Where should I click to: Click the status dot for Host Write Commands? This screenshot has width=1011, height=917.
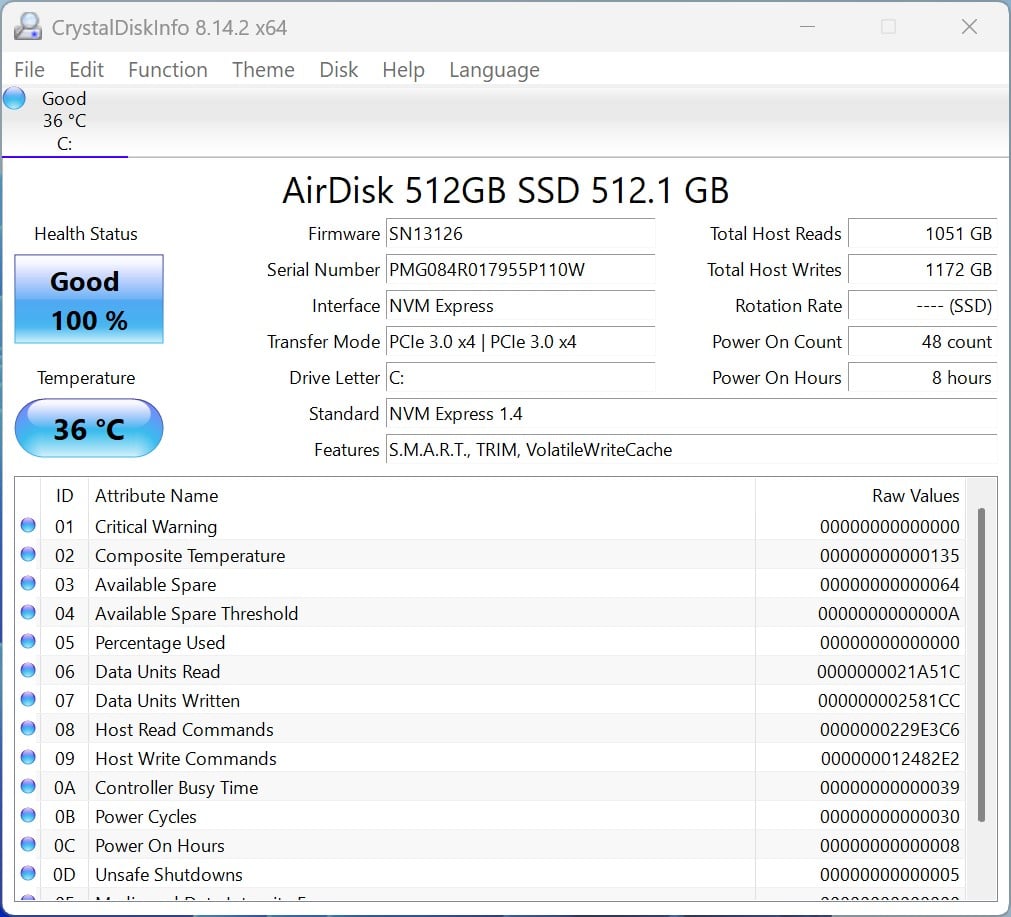(x=28, y=757)
